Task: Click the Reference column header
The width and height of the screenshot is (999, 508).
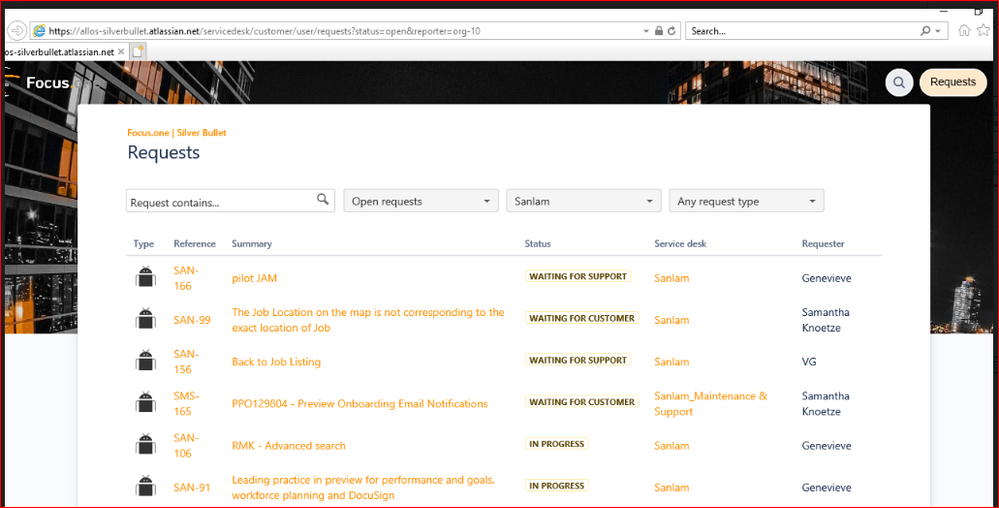Action: pos(194,243)
